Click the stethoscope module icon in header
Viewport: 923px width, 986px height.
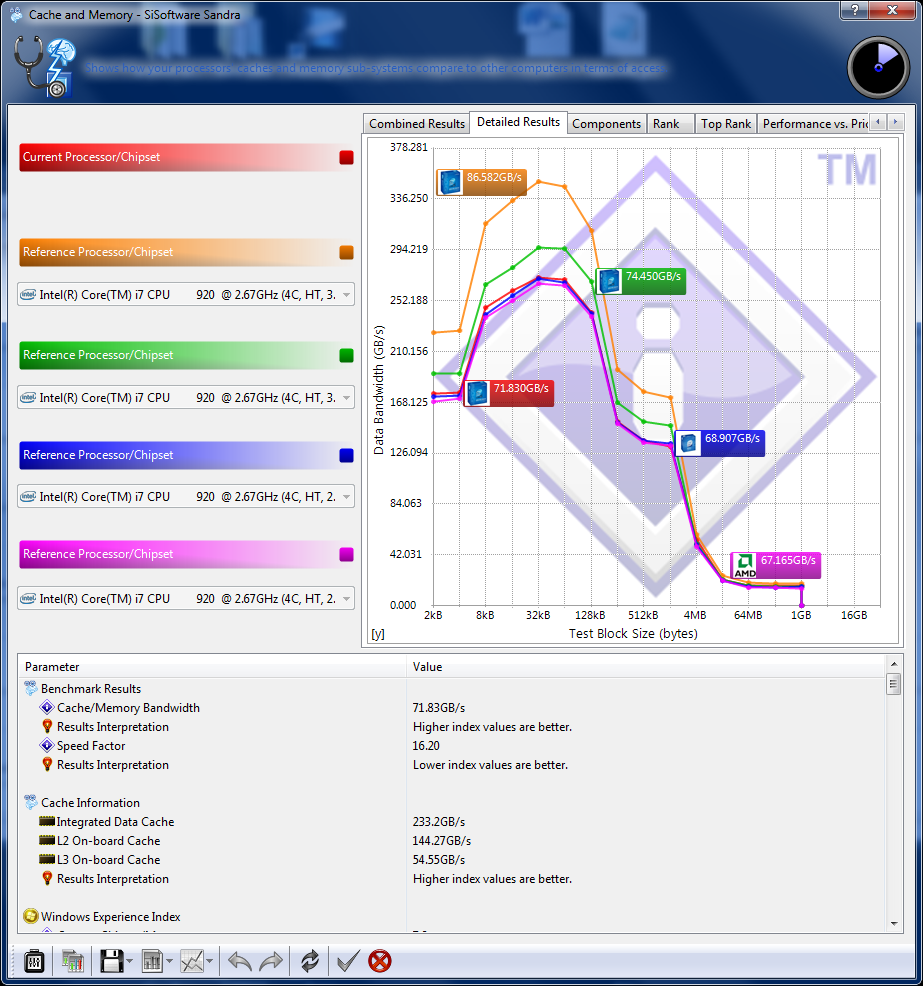(44, 67)
